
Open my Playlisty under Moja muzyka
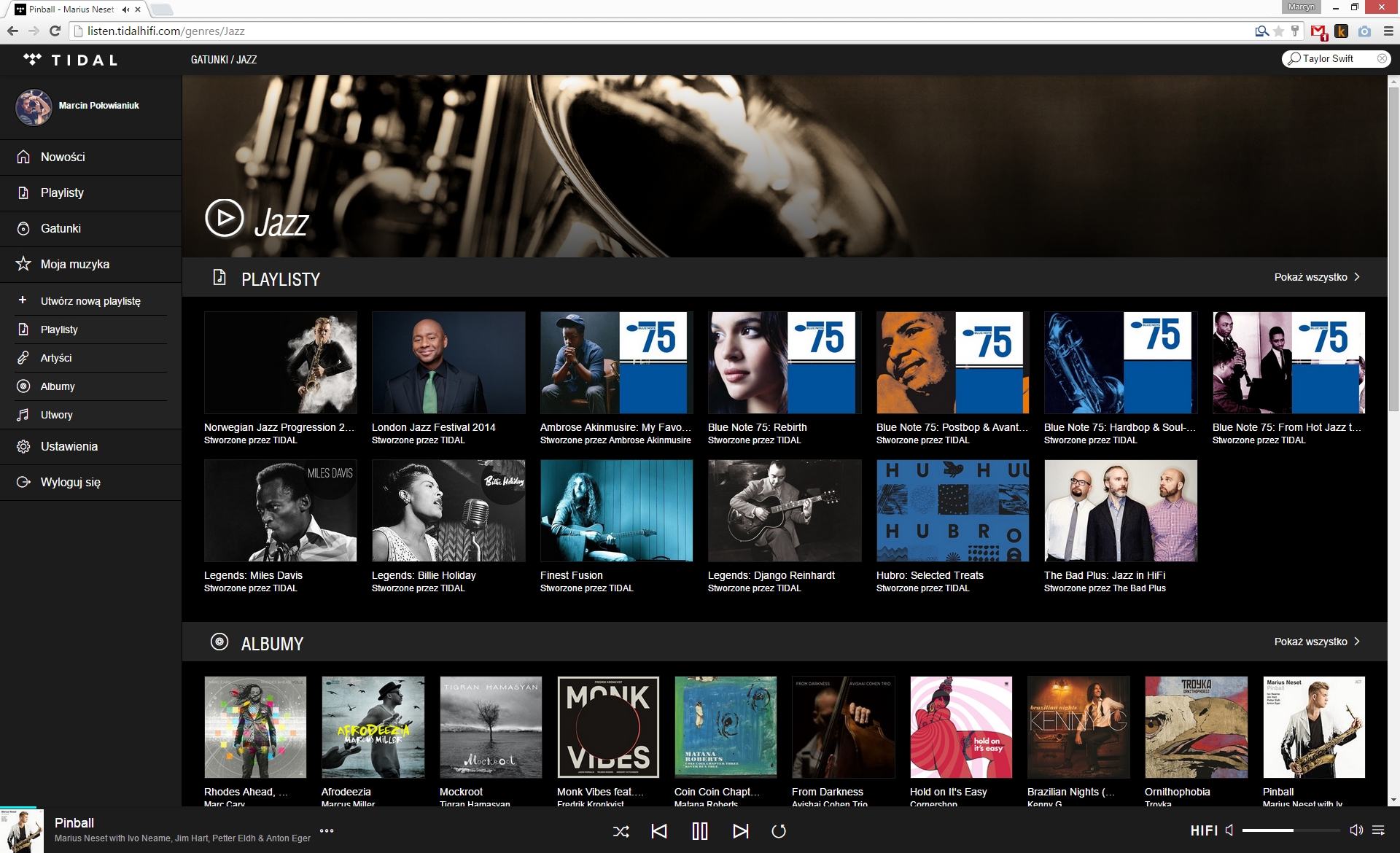click(90, 330)
